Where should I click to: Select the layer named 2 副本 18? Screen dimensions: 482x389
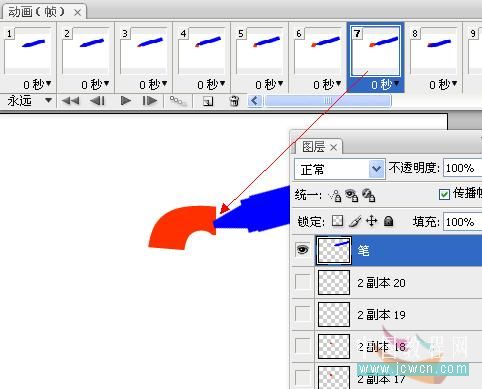click(x=381, y=347)
